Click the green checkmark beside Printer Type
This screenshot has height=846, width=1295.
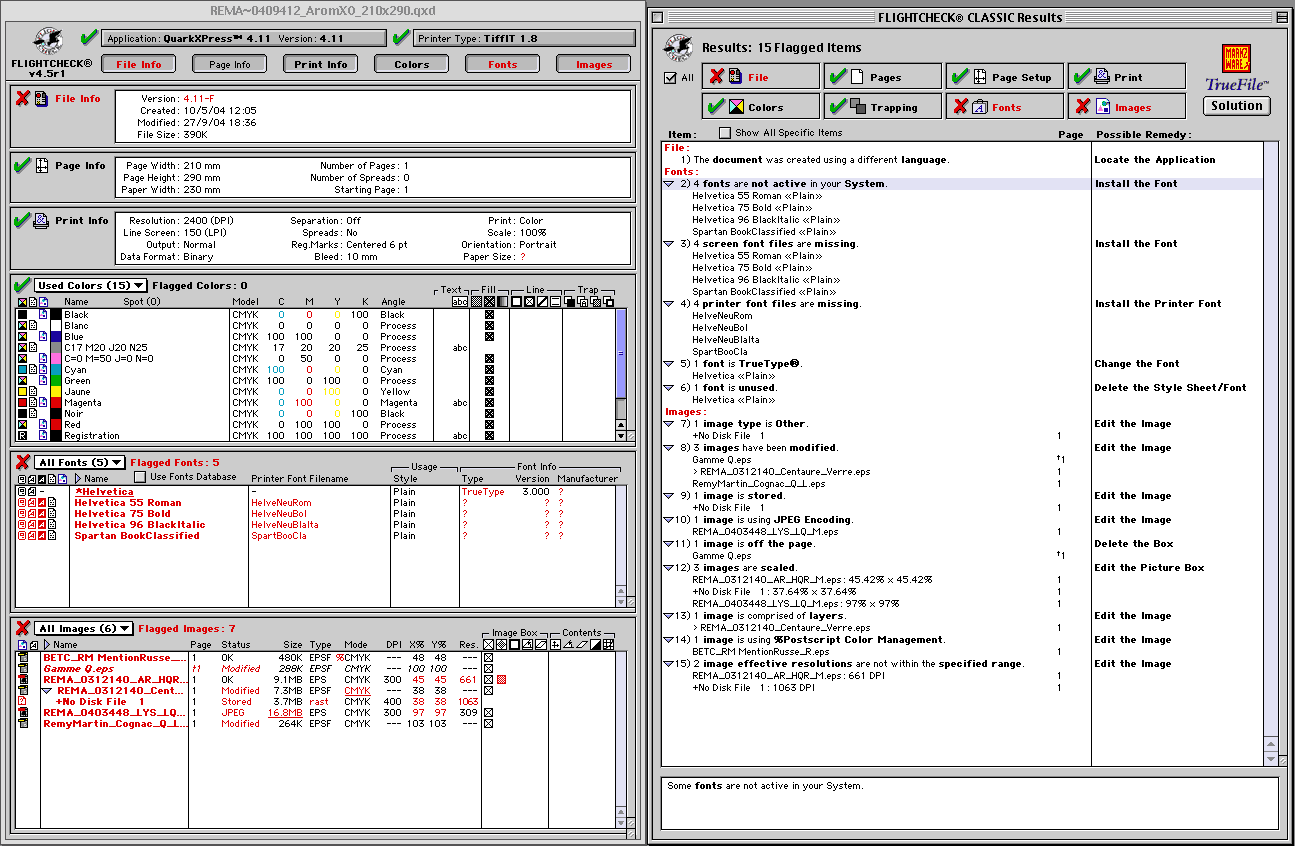401,38
